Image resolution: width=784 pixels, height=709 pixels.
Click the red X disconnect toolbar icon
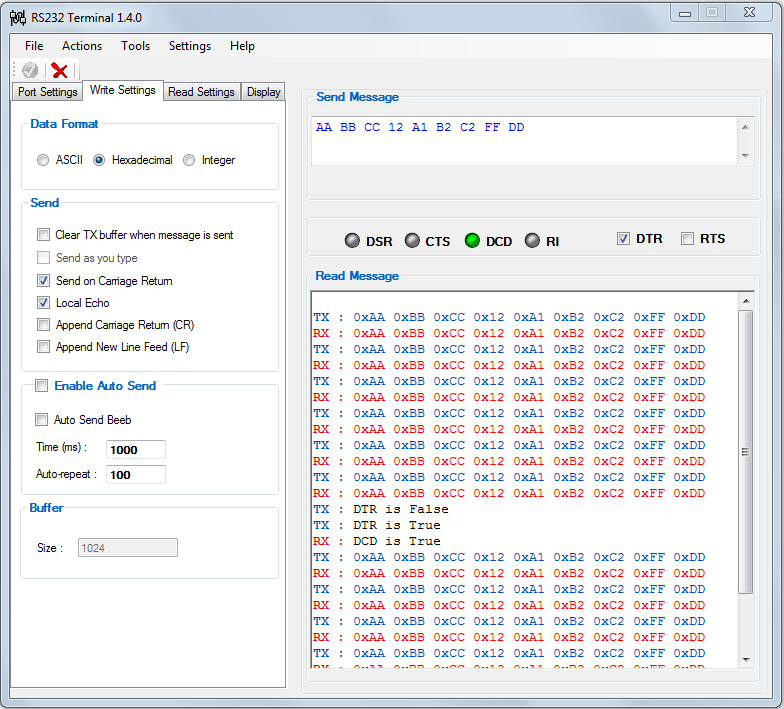[60, 70]
